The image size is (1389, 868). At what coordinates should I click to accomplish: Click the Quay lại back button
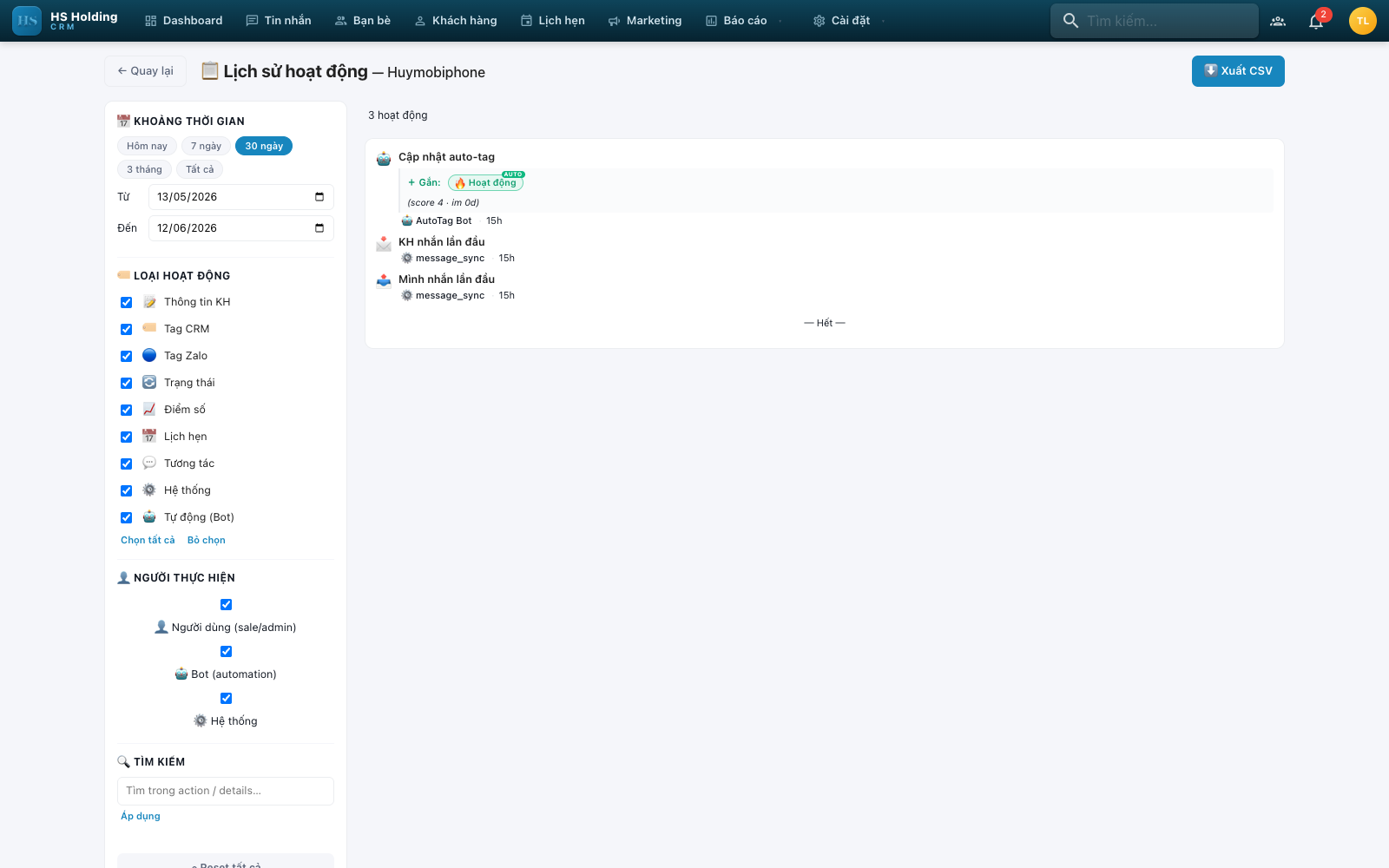point(145,71)
